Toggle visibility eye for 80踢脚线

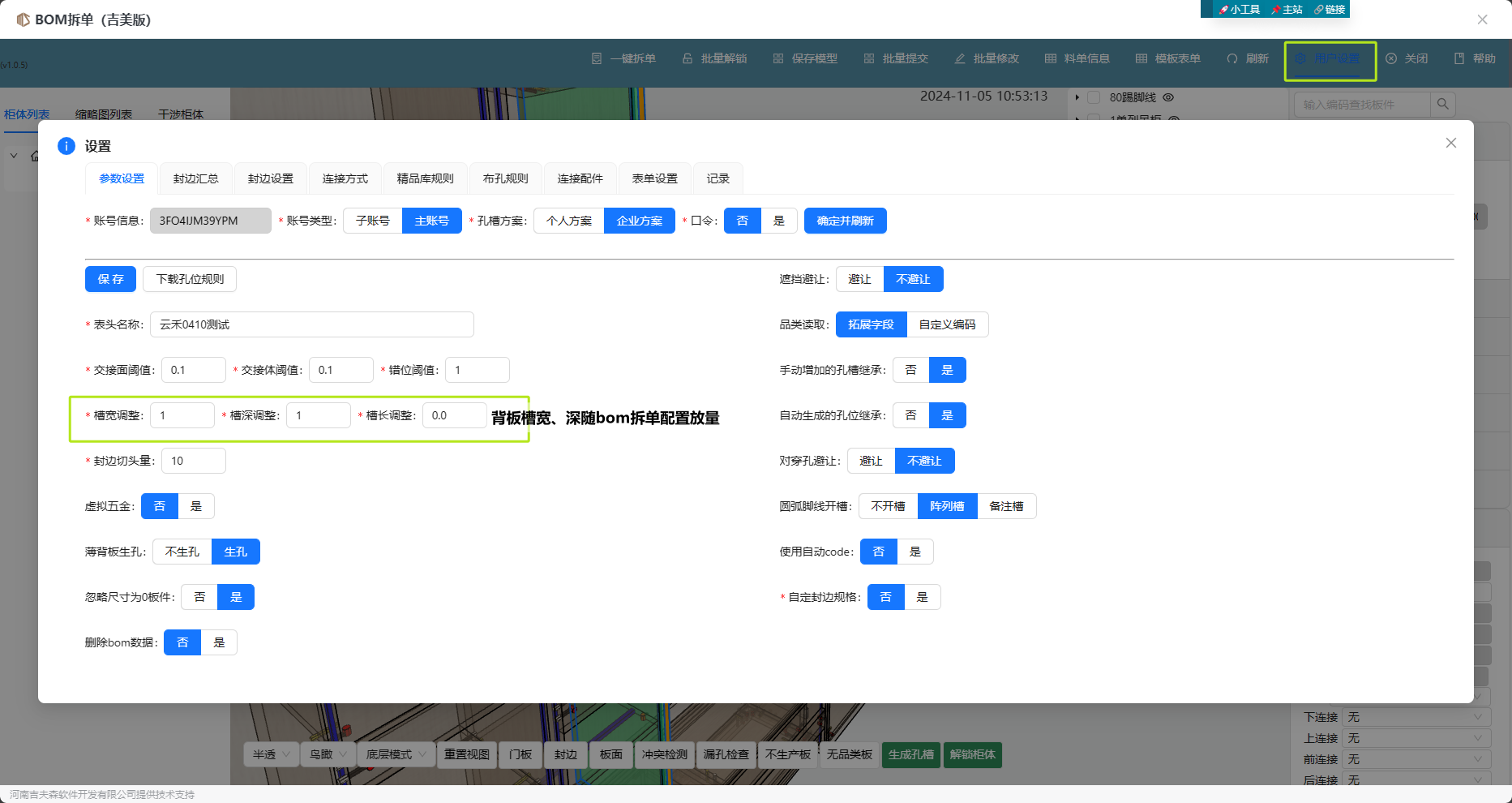click(1168, 97)
